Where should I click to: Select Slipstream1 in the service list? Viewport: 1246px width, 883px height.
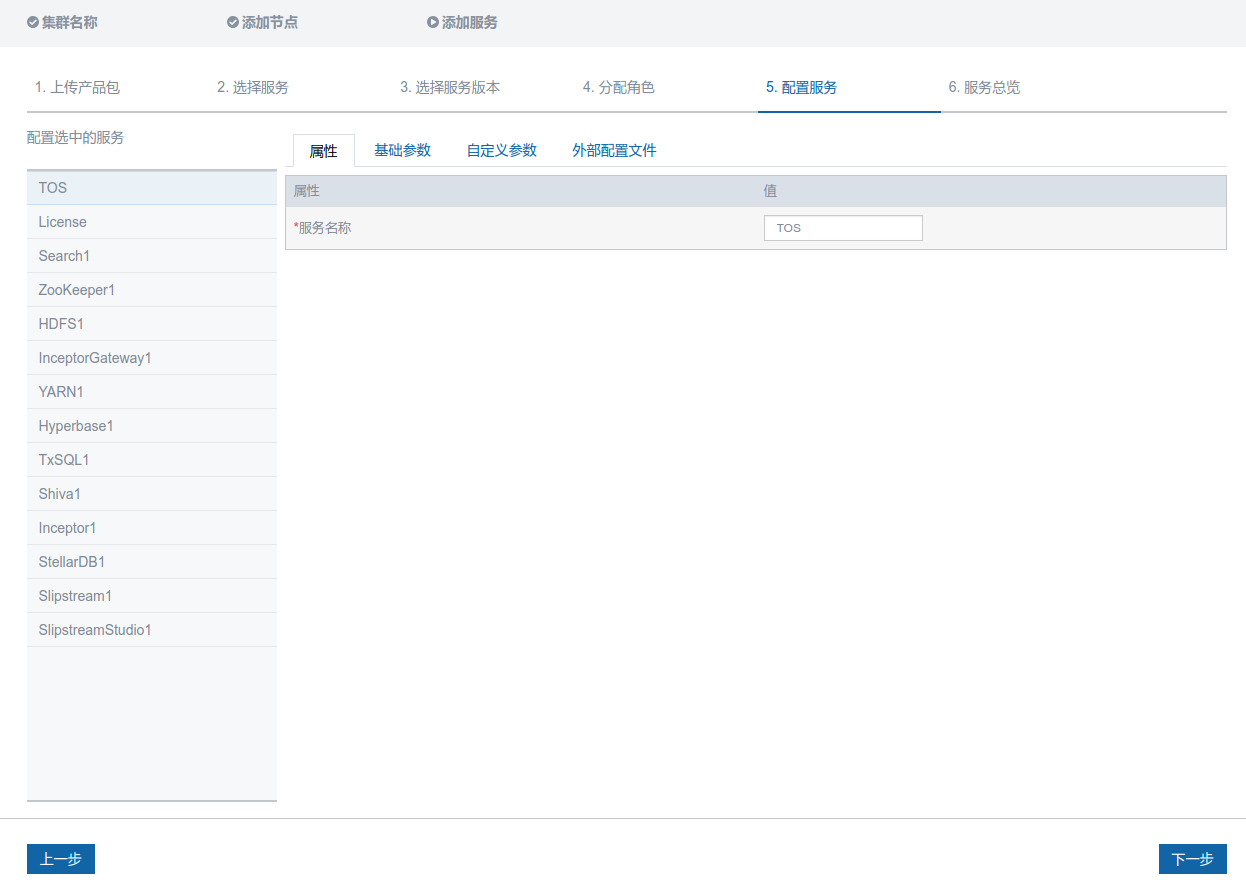pyautogui.click(x=152, y=596)
